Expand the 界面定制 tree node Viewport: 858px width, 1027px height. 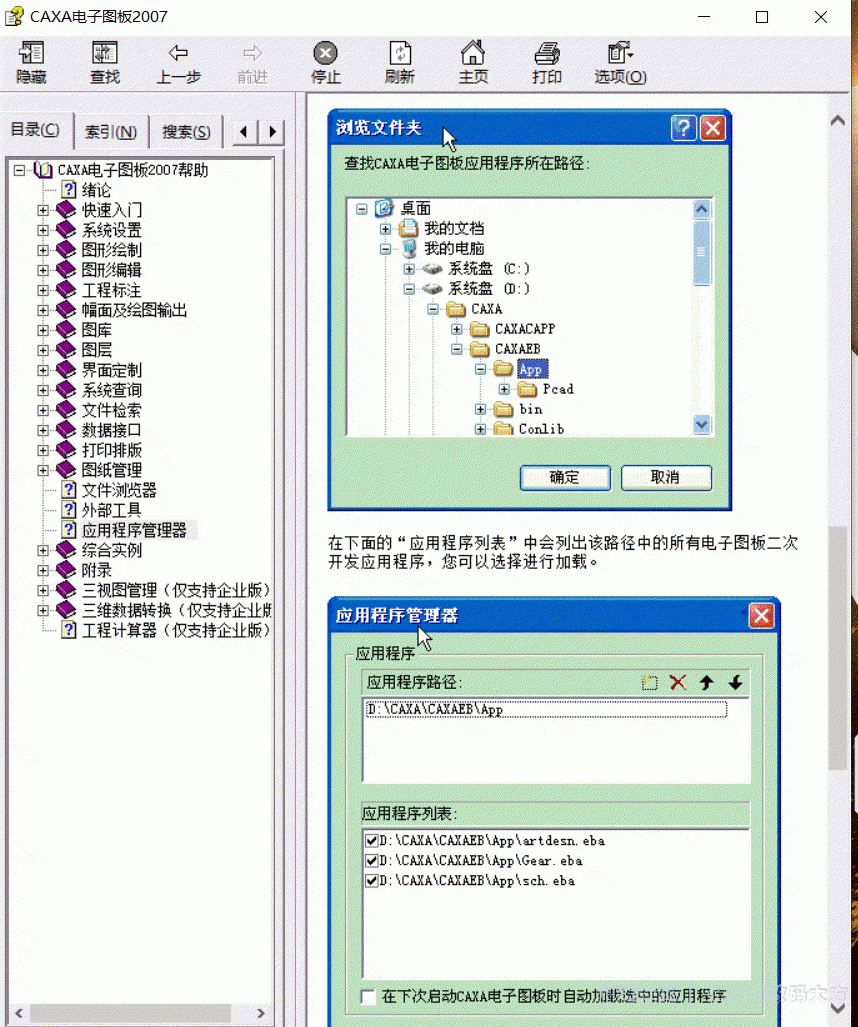43,370
